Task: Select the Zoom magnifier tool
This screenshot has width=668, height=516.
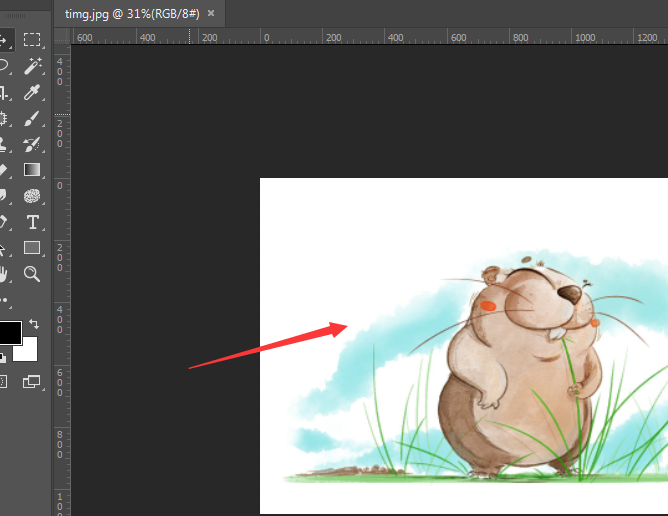Action: (x=32, y=274)
